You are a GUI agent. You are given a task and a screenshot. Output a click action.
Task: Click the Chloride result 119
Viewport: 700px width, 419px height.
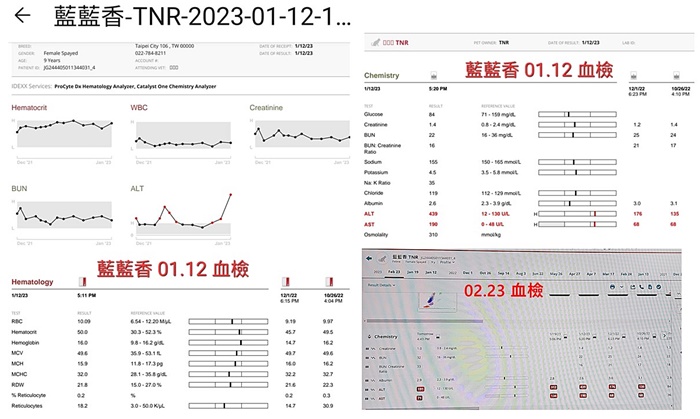coord(433,193)
